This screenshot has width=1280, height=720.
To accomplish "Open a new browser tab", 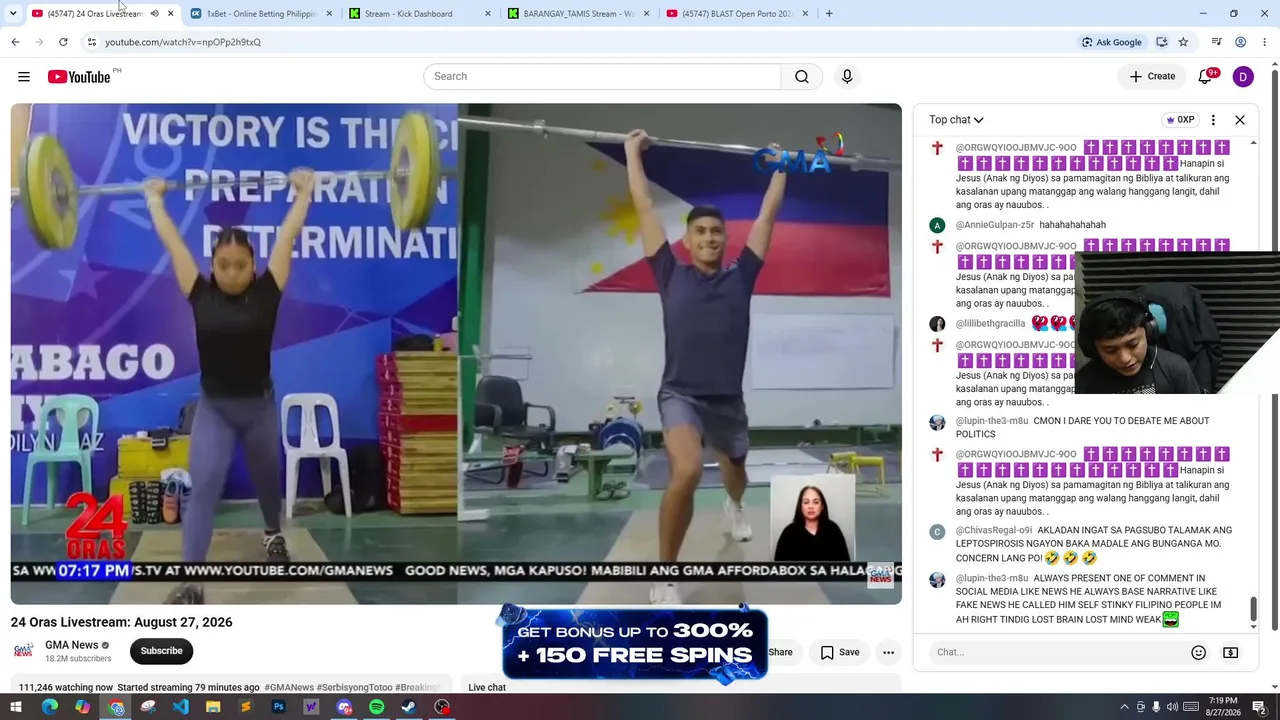I will pyautogui.click(x=829, y=14).
